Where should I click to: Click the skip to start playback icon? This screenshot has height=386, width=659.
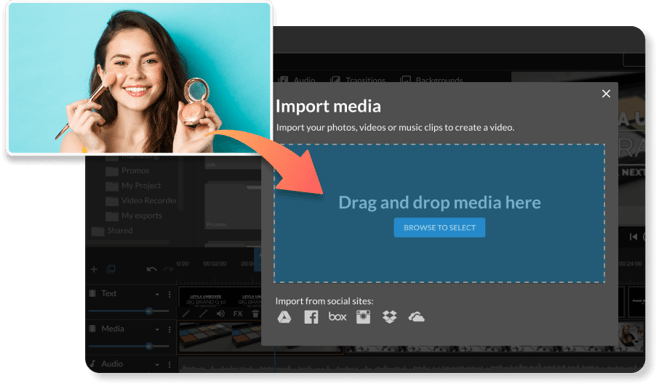(633, 237)
